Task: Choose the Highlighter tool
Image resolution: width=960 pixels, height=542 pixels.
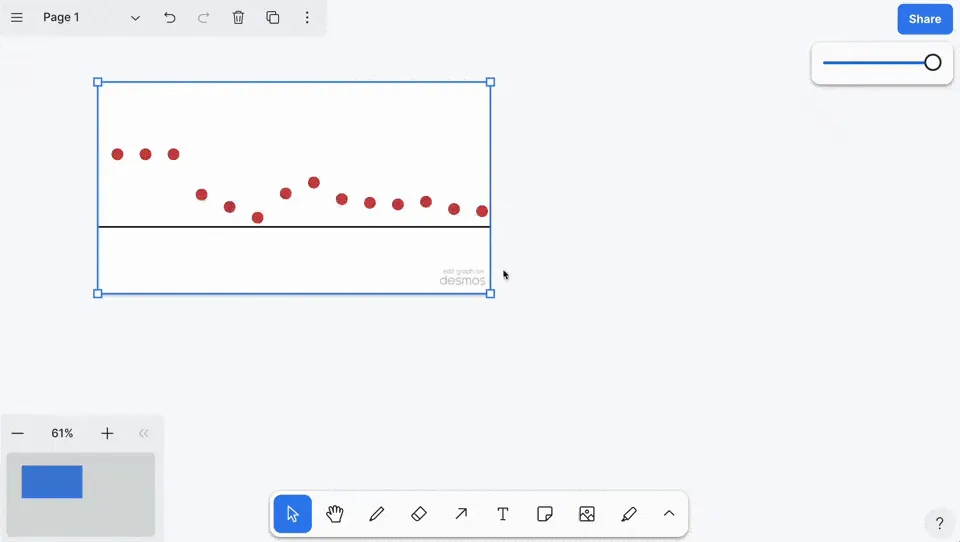Action: click(629, 514)
